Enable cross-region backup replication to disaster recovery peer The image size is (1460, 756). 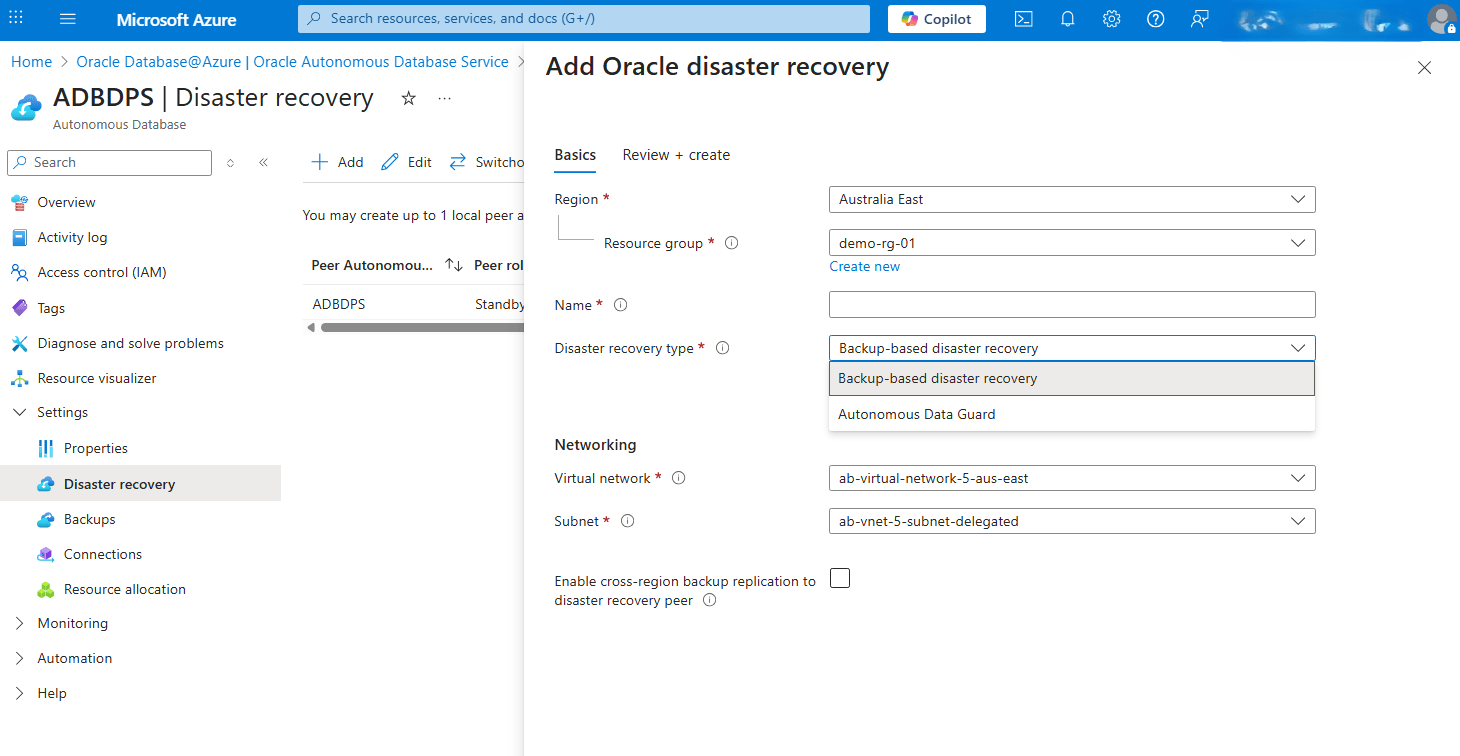coord(840,578)
